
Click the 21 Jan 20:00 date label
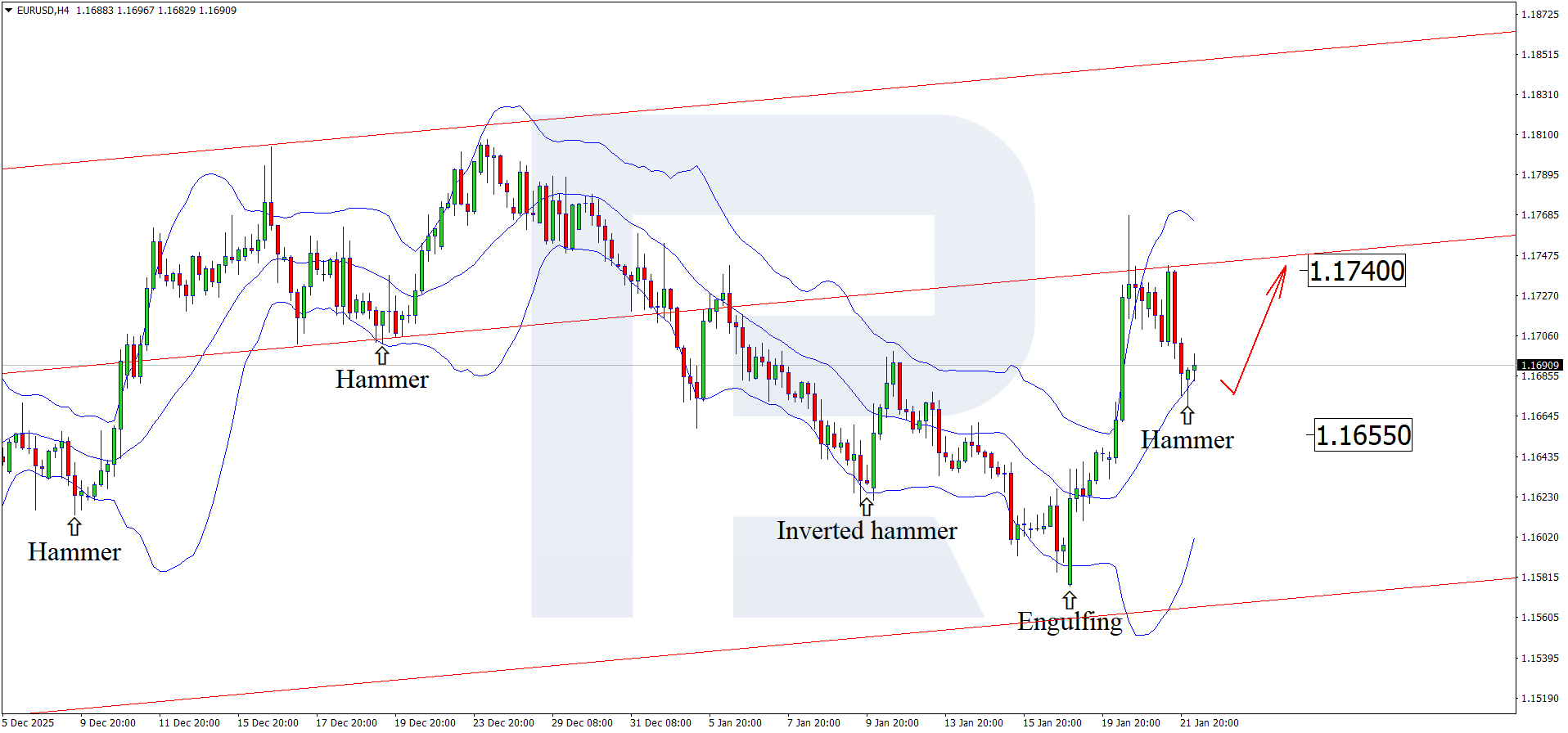pyautogui.click(x=1209, y=722)
